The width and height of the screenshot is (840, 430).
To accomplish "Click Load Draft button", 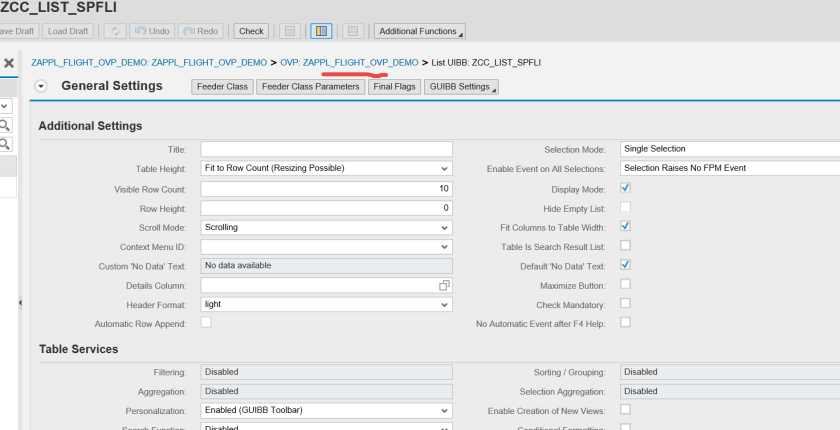I will click(x=68, y=31).
